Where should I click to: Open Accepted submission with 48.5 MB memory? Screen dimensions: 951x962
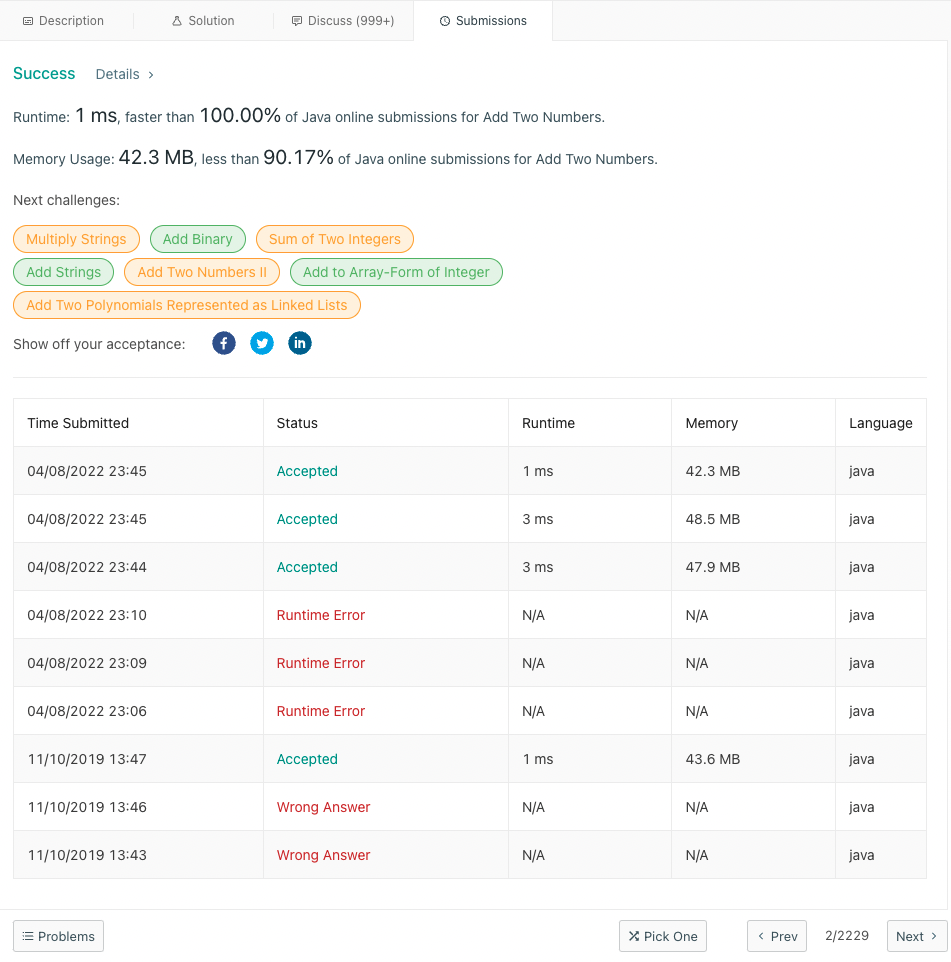click(307, 519)
